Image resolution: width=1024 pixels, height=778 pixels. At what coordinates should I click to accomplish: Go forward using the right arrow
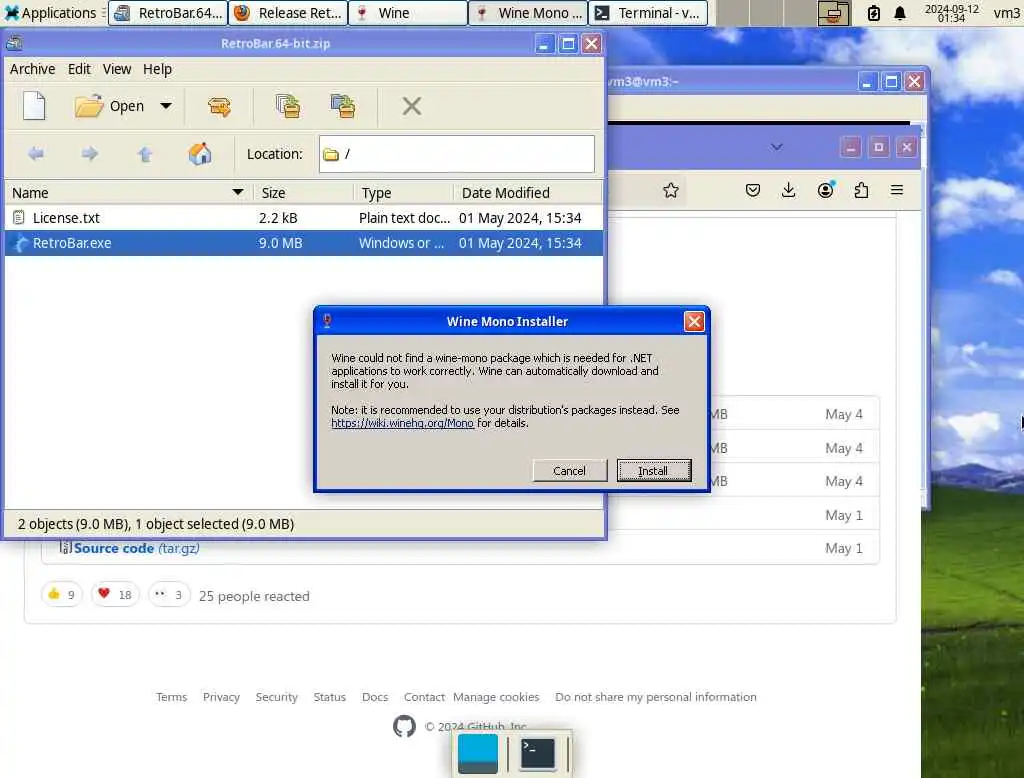tap(90, 154)
